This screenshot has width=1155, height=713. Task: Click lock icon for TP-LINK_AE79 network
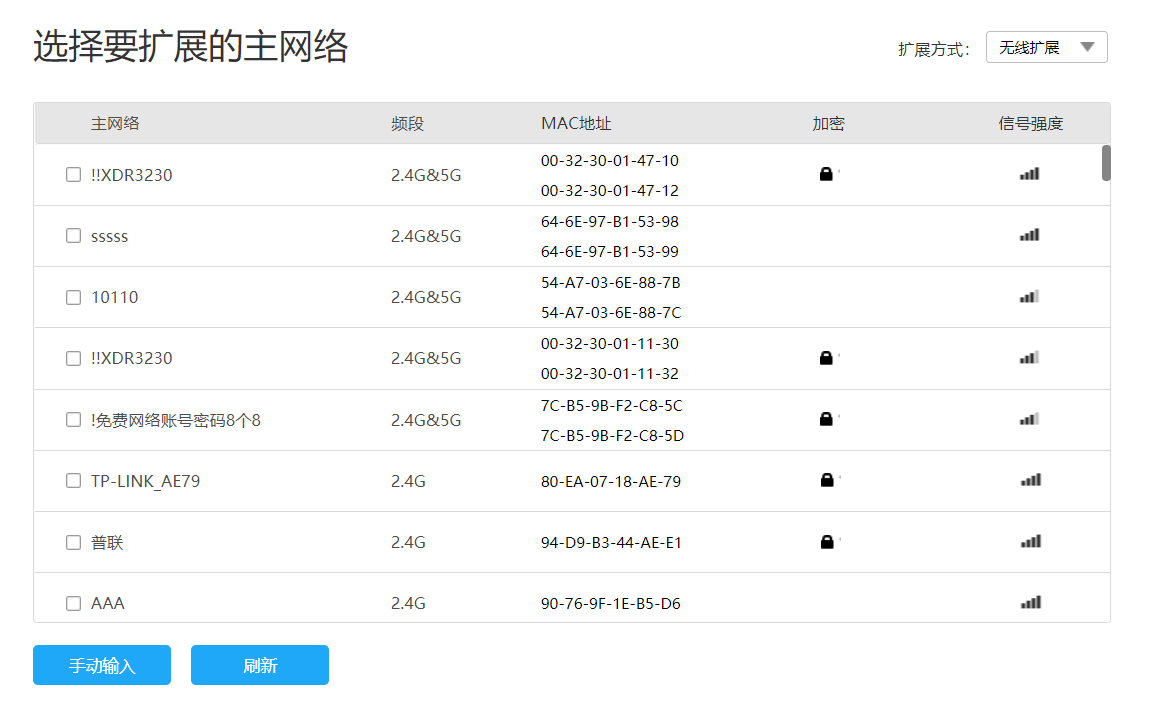click(x=826, y=481)
